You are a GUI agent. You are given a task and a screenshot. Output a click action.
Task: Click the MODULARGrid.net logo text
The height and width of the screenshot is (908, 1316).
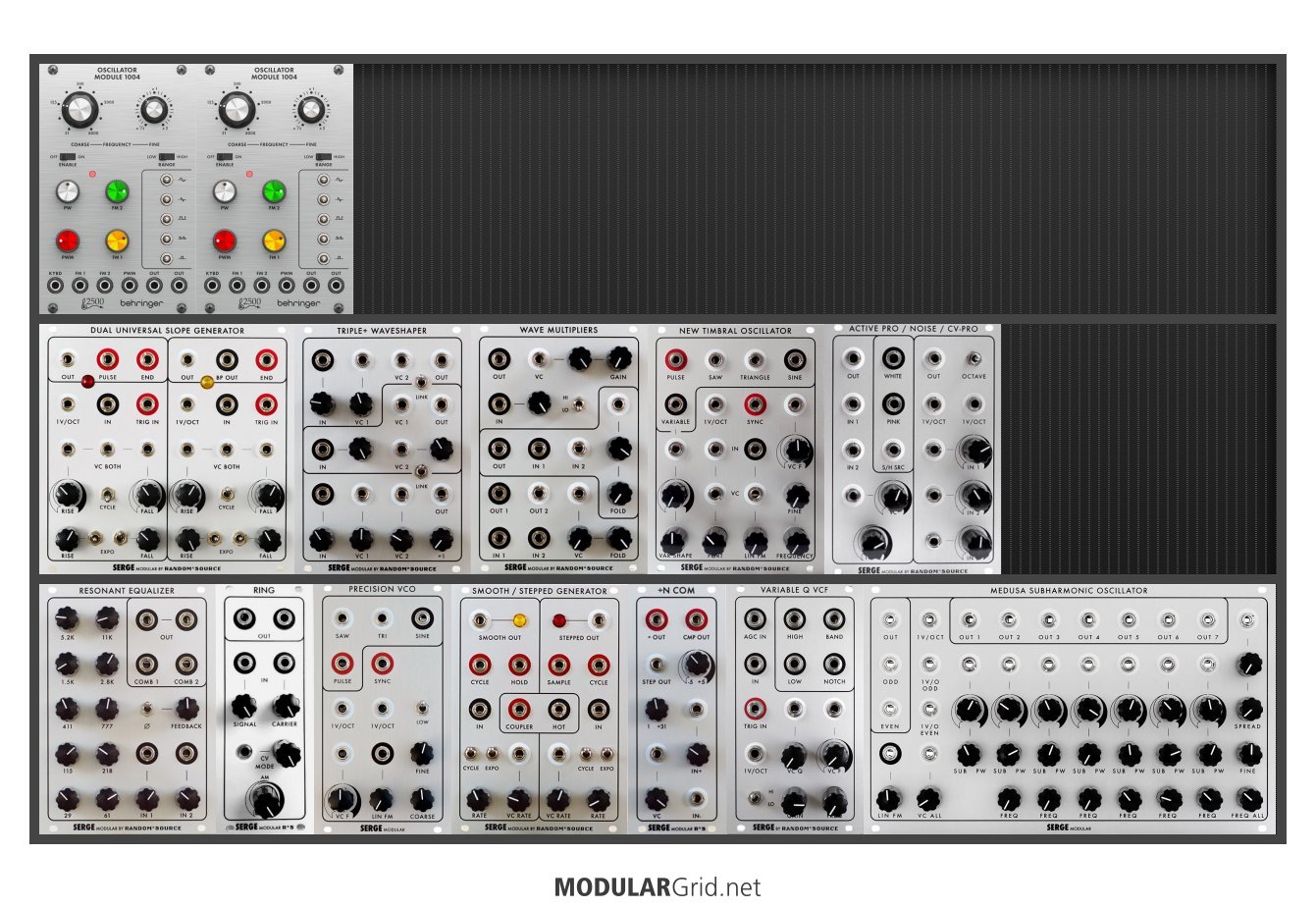click(x=658, y=887)
